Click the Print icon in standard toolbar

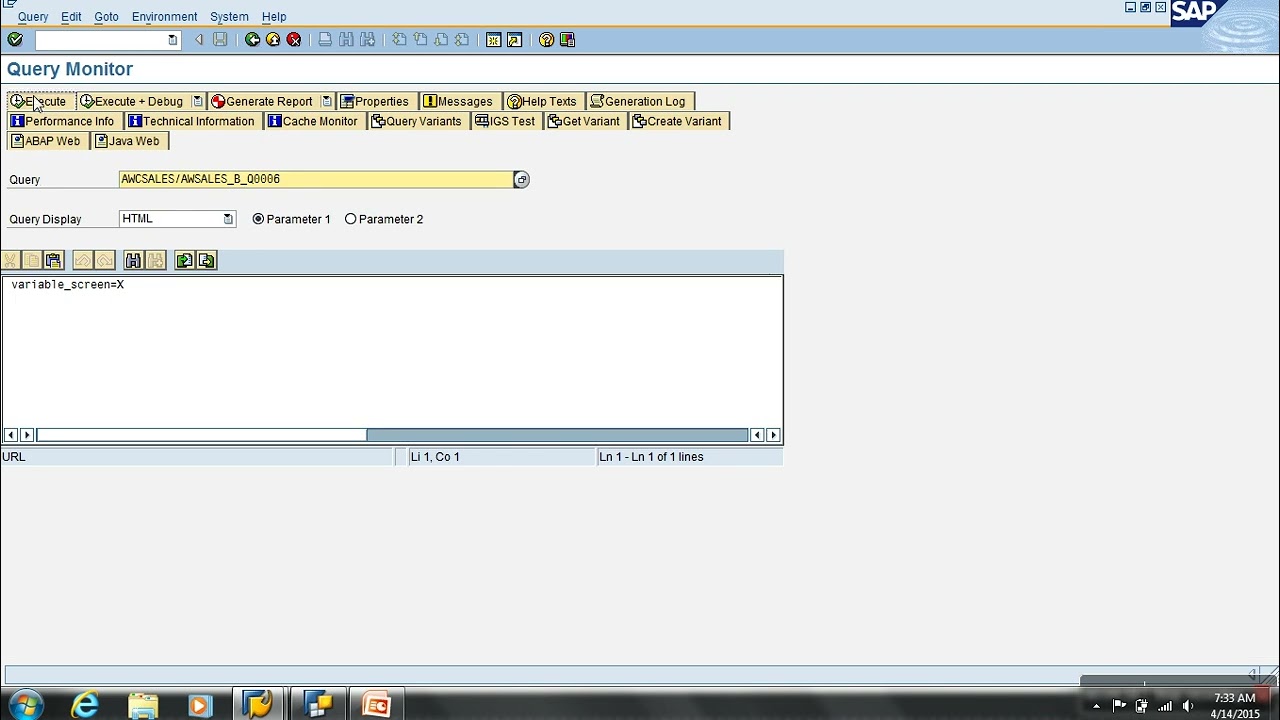(325, 40)
